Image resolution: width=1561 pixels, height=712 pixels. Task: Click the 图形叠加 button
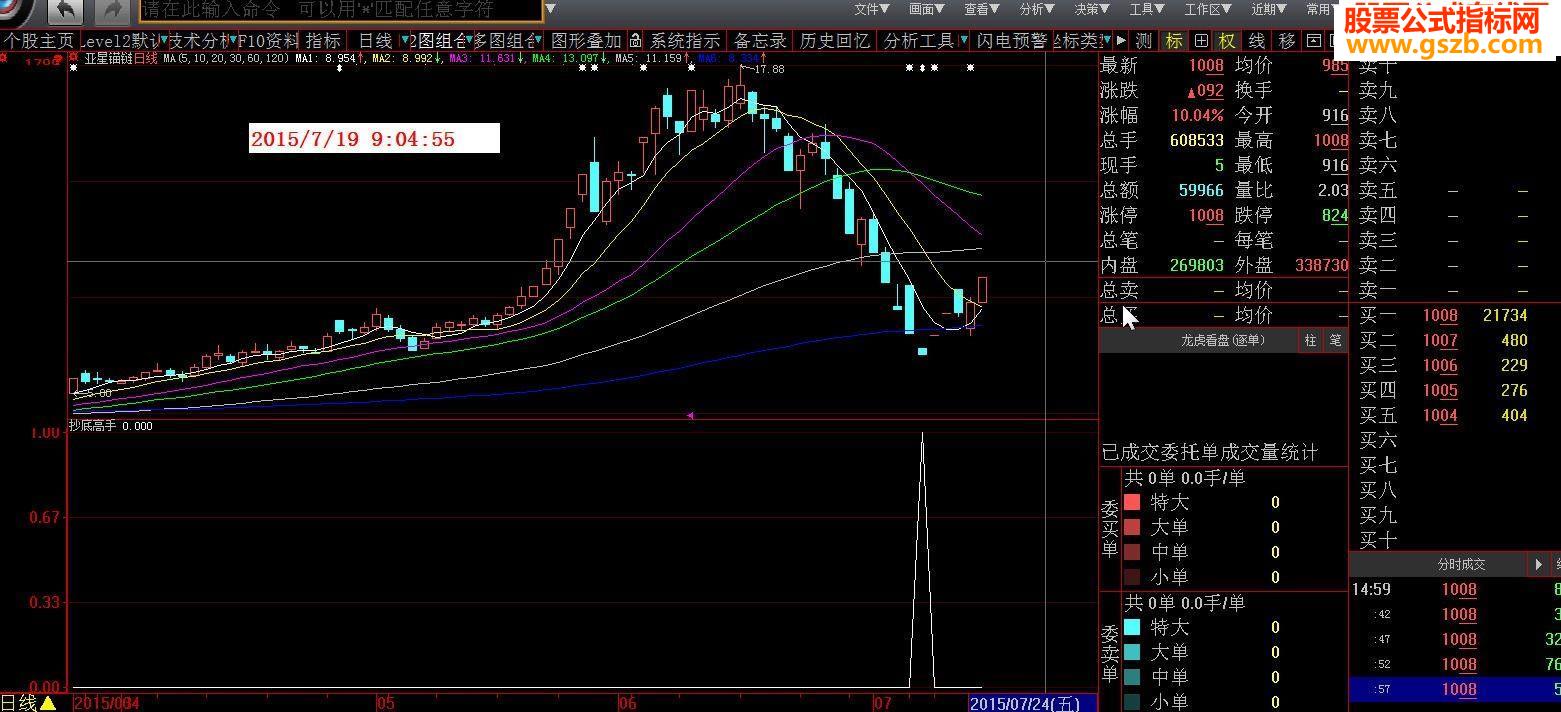pyautogui.click(x=586, y=41)
